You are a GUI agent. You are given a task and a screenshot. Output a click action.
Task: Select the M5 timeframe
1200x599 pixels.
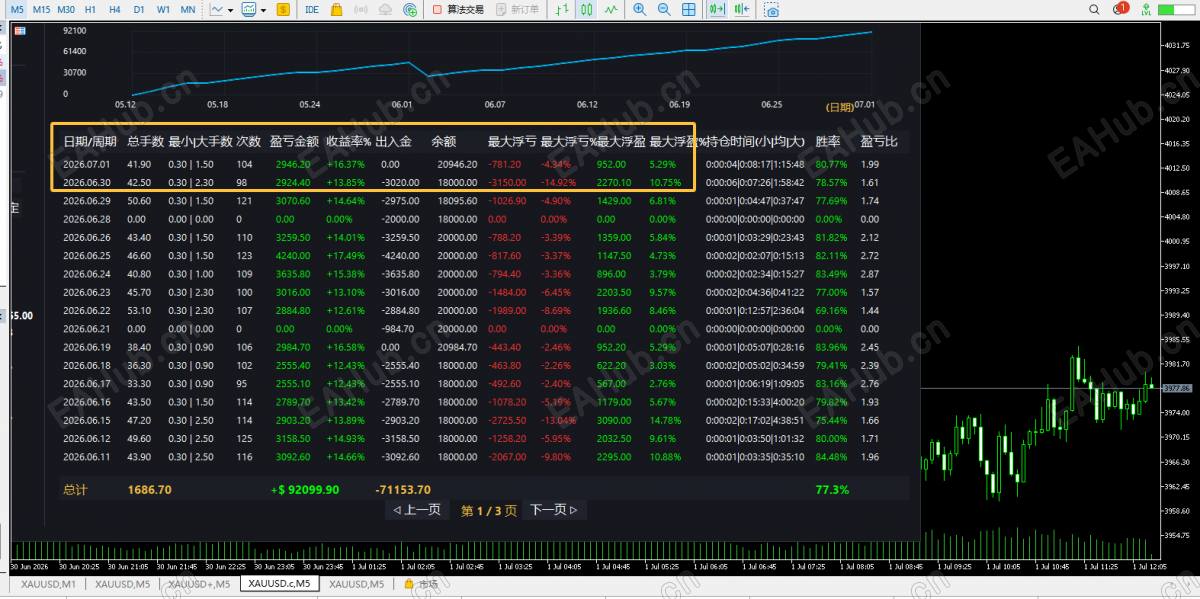16,9
